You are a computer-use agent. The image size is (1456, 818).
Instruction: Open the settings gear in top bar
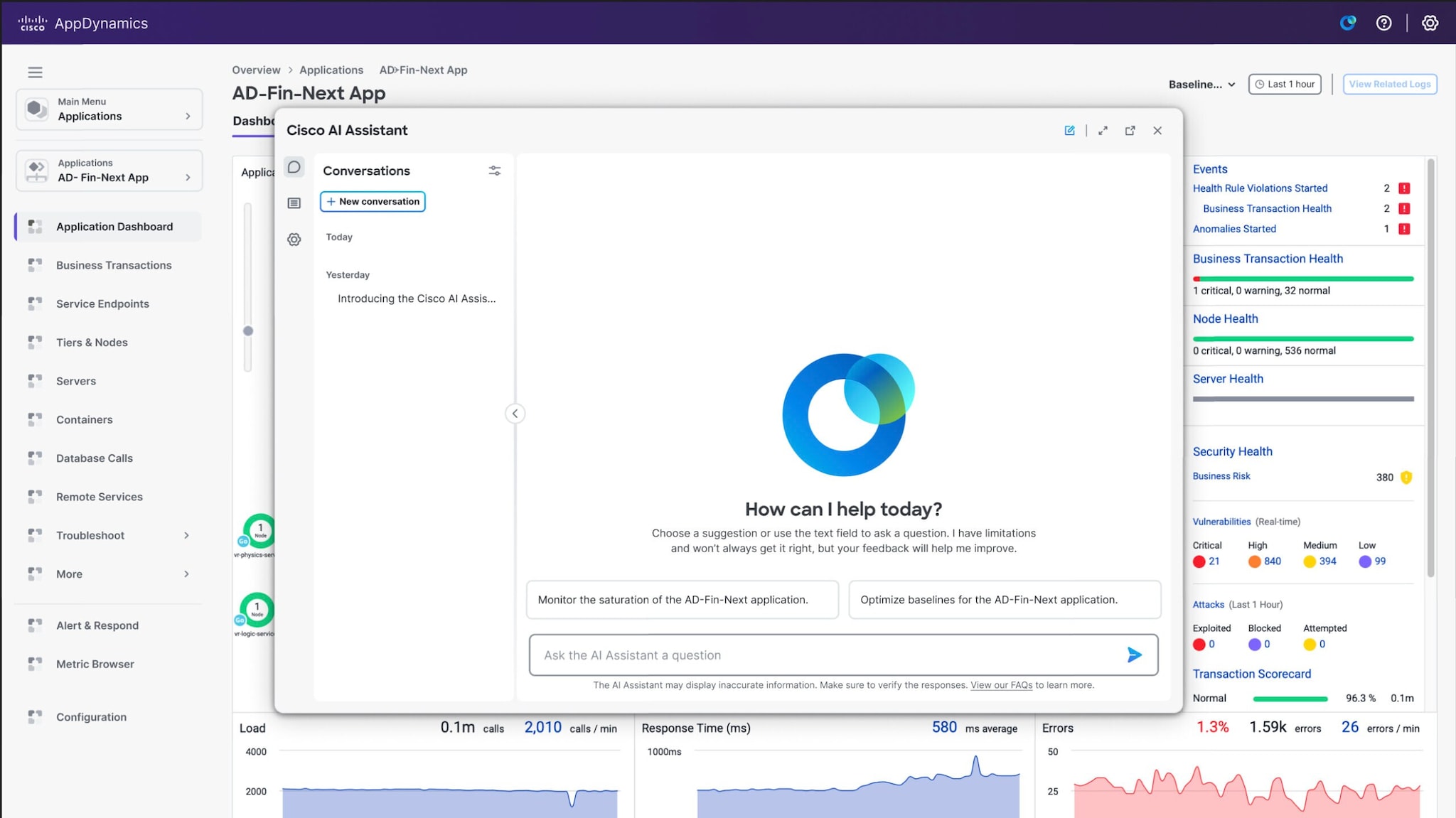pyautogui.click(x=1430, y=23)
